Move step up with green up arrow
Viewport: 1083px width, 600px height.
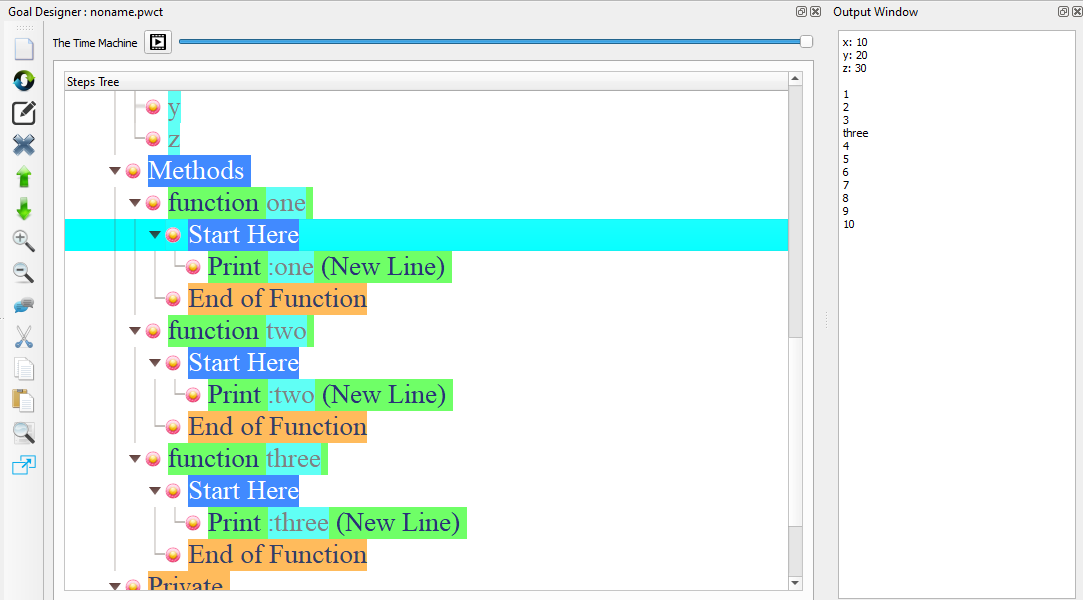click(x=24, y=177)
